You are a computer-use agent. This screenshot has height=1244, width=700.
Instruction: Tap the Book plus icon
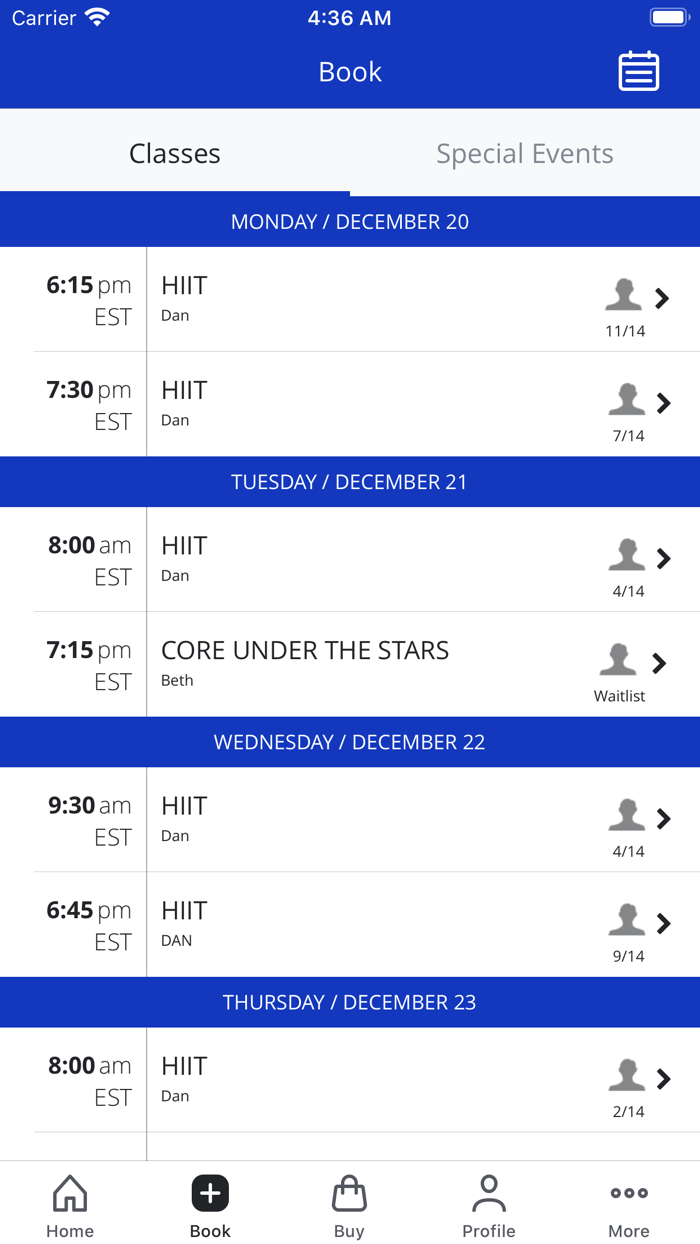[x=210, y=1193]
